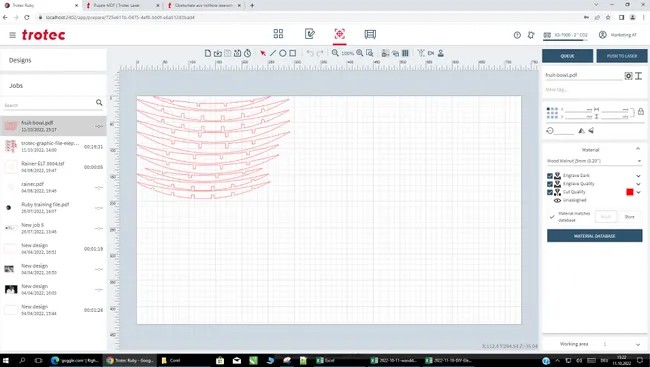The width and height of the screenshot is (650, 367).
Task: Zoom out of the canvas
Action: coord(335,53)
